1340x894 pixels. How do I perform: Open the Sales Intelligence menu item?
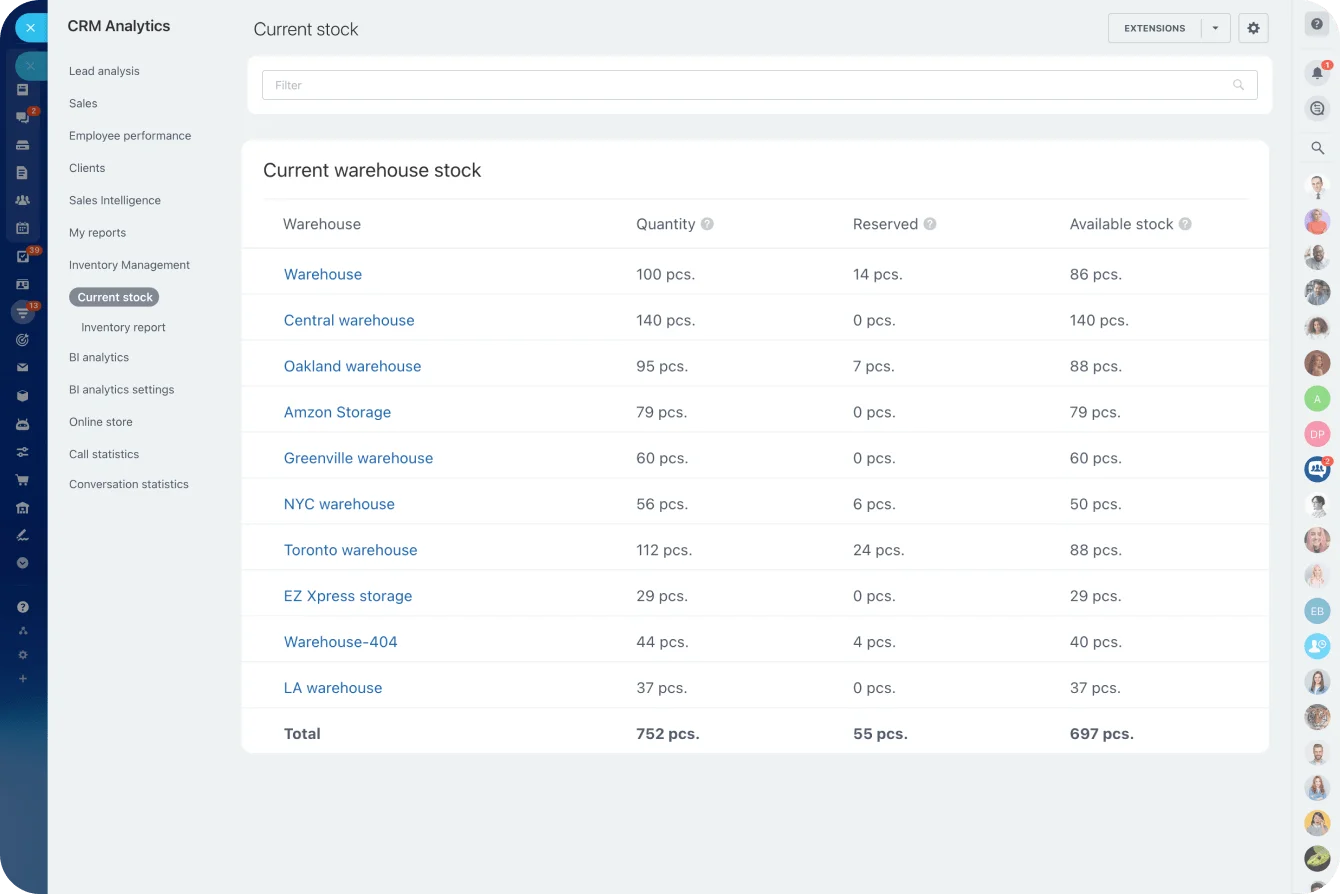pos(114,200)
